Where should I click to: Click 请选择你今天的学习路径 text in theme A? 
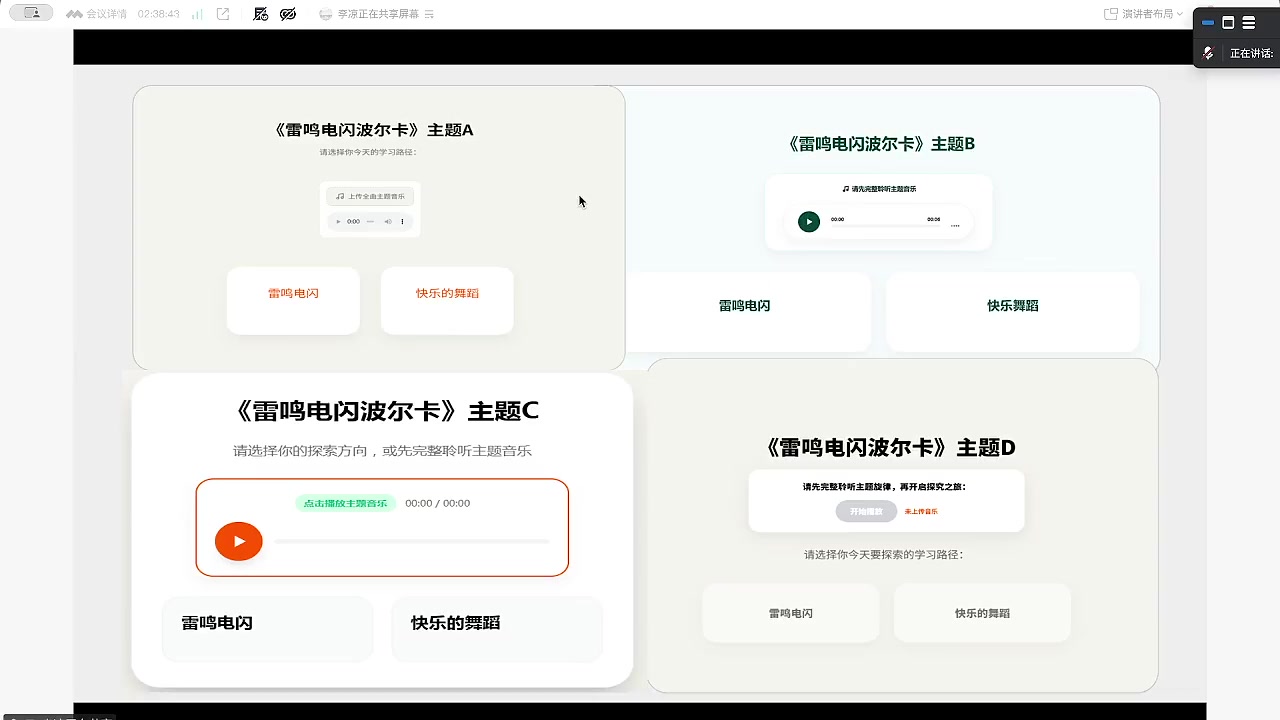[x=368, y=152]
